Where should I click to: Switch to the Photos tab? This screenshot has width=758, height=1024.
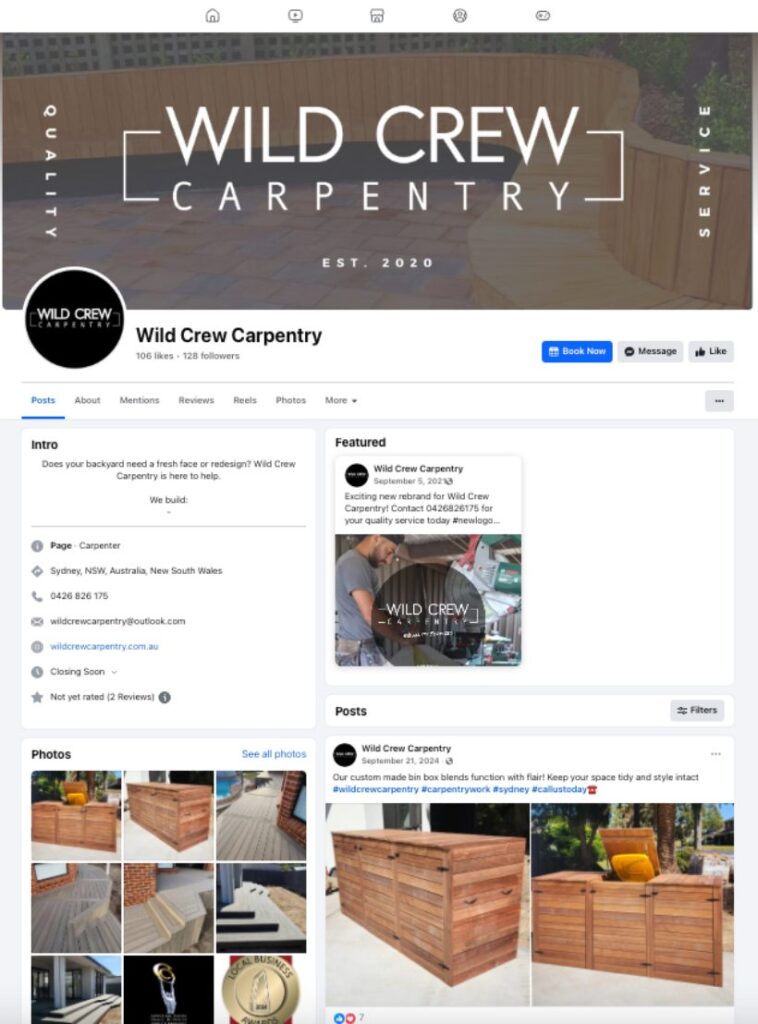[291, 400]
